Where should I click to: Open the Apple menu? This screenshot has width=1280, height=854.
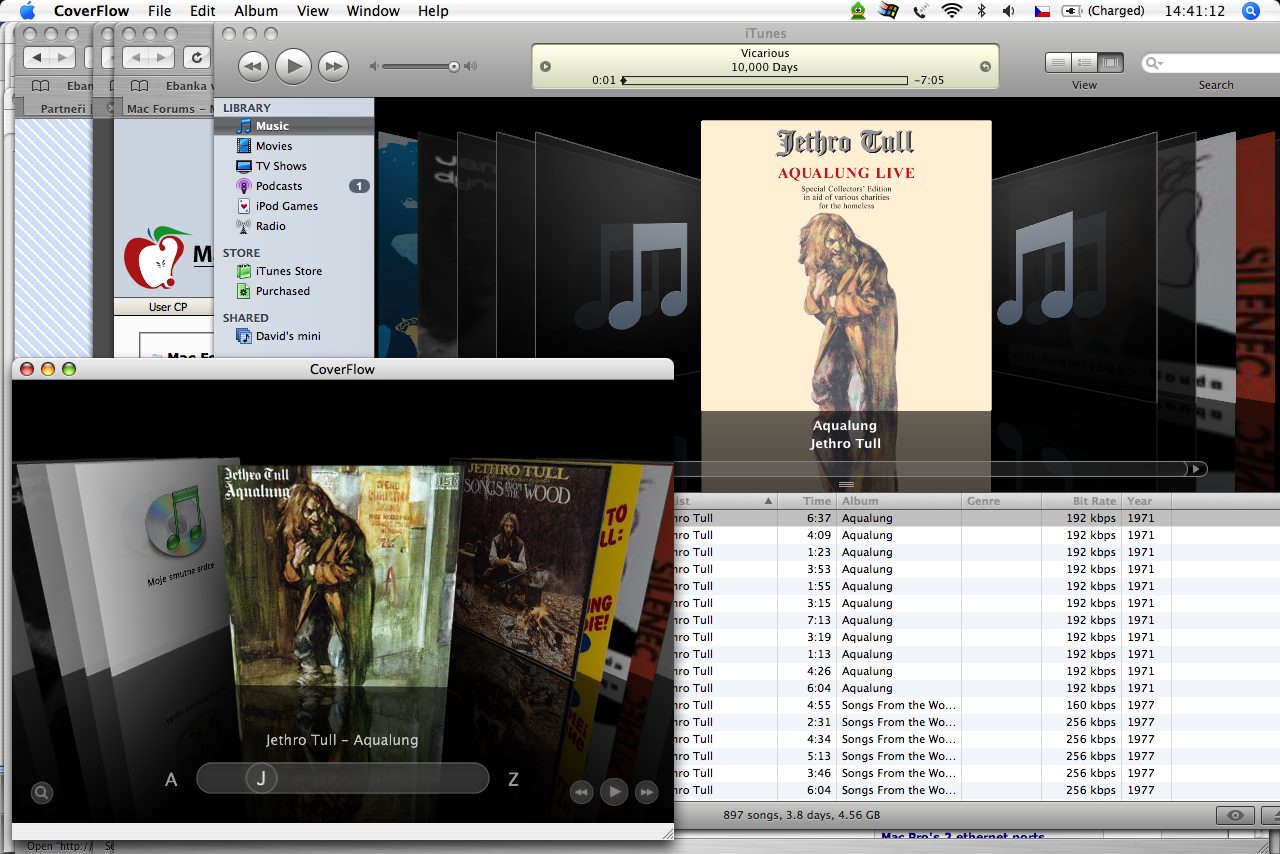click(x=27, y=11)
